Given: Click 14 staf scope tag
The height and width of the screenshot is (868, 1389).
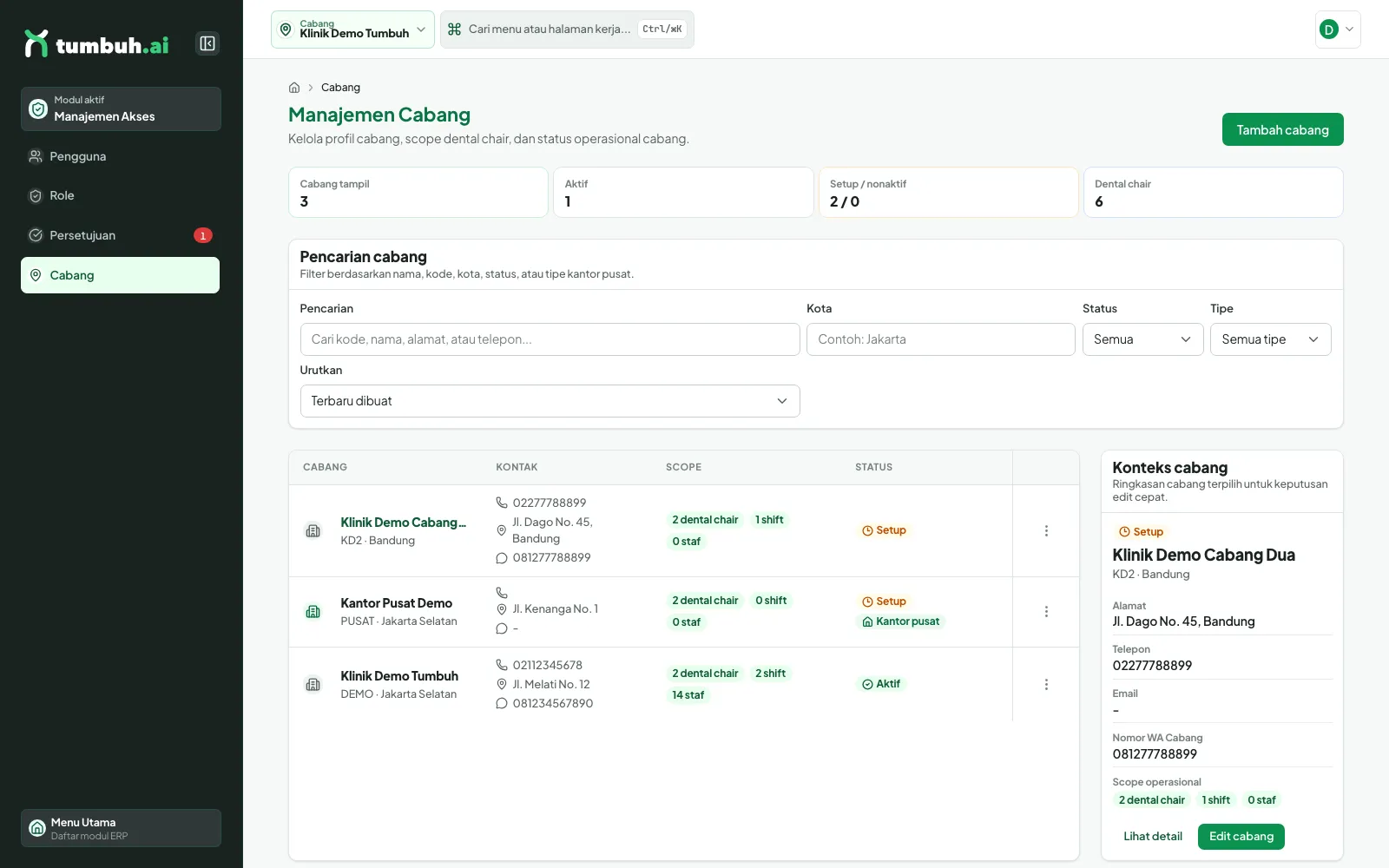Looking at the screenshot, I should coord(688,695).
